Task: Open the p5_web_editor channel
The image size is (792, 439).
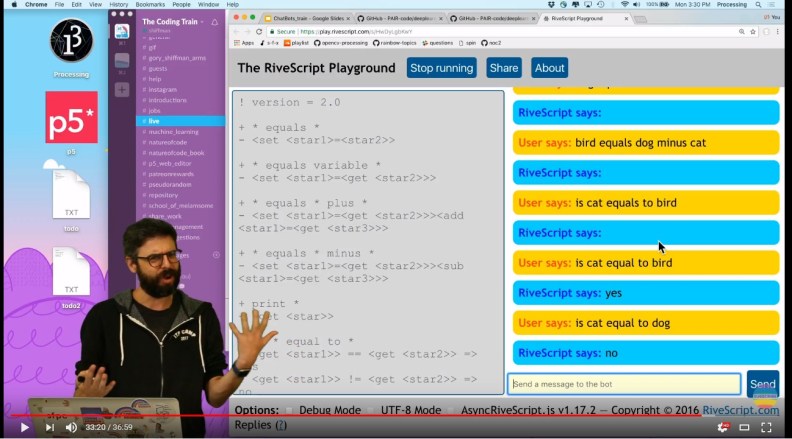Action: 170,164
